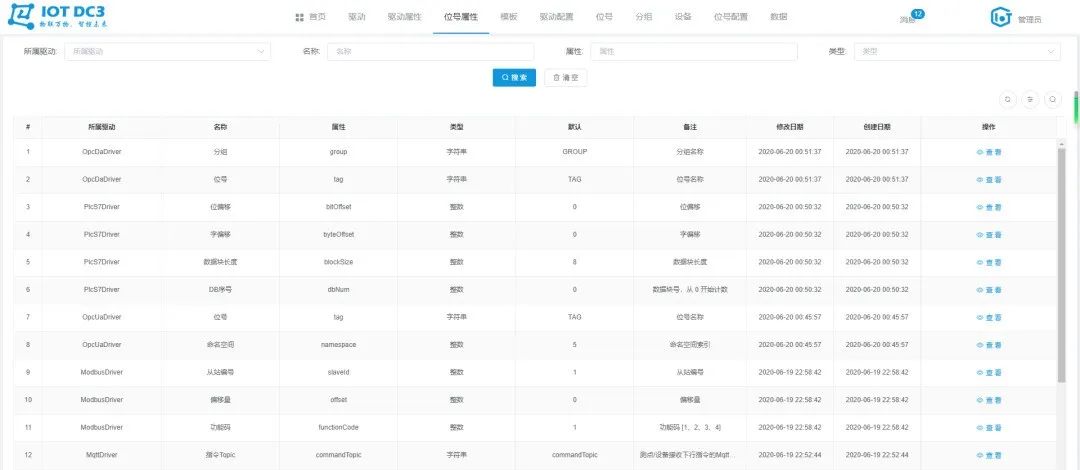Image resolution: width=1080 pixels, height=470 pixels.
Task: Click the '数据块长度' name cell
Action: pyautogui.click(x=220, y=262)
